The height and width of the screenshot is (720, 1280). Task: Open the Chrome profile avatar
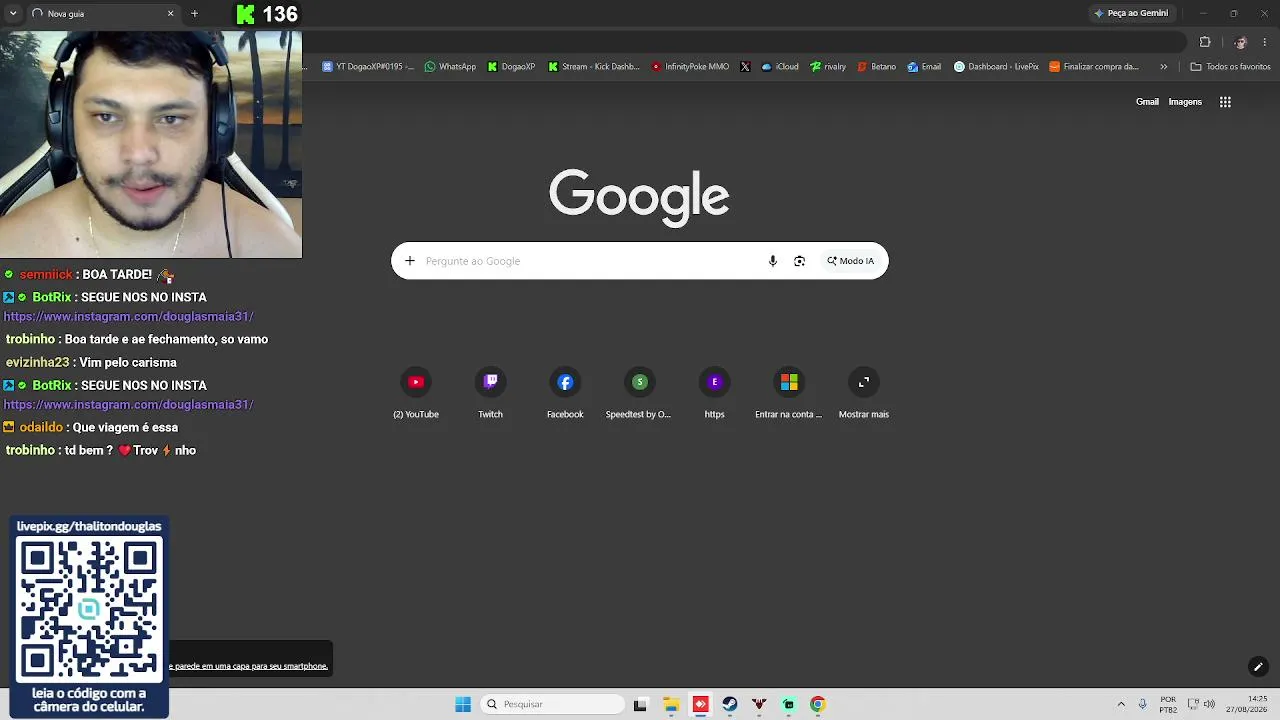1241,42
